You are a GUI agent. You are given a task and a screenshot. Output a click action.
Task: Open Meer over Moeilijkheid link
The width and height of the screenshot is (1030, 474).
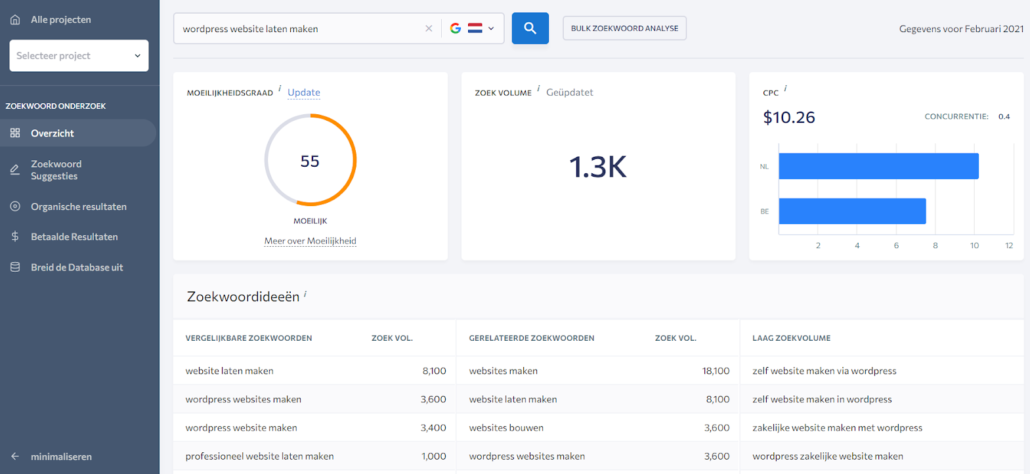310,241
